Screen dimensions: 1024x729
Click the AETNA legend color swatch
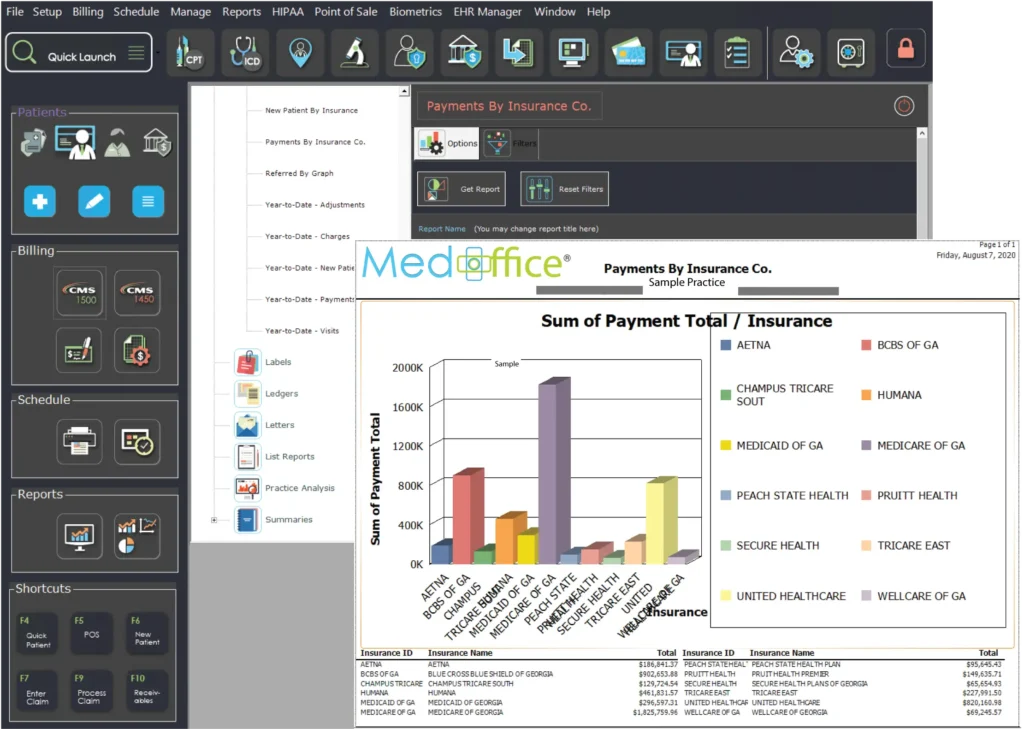tap(725, 345)
